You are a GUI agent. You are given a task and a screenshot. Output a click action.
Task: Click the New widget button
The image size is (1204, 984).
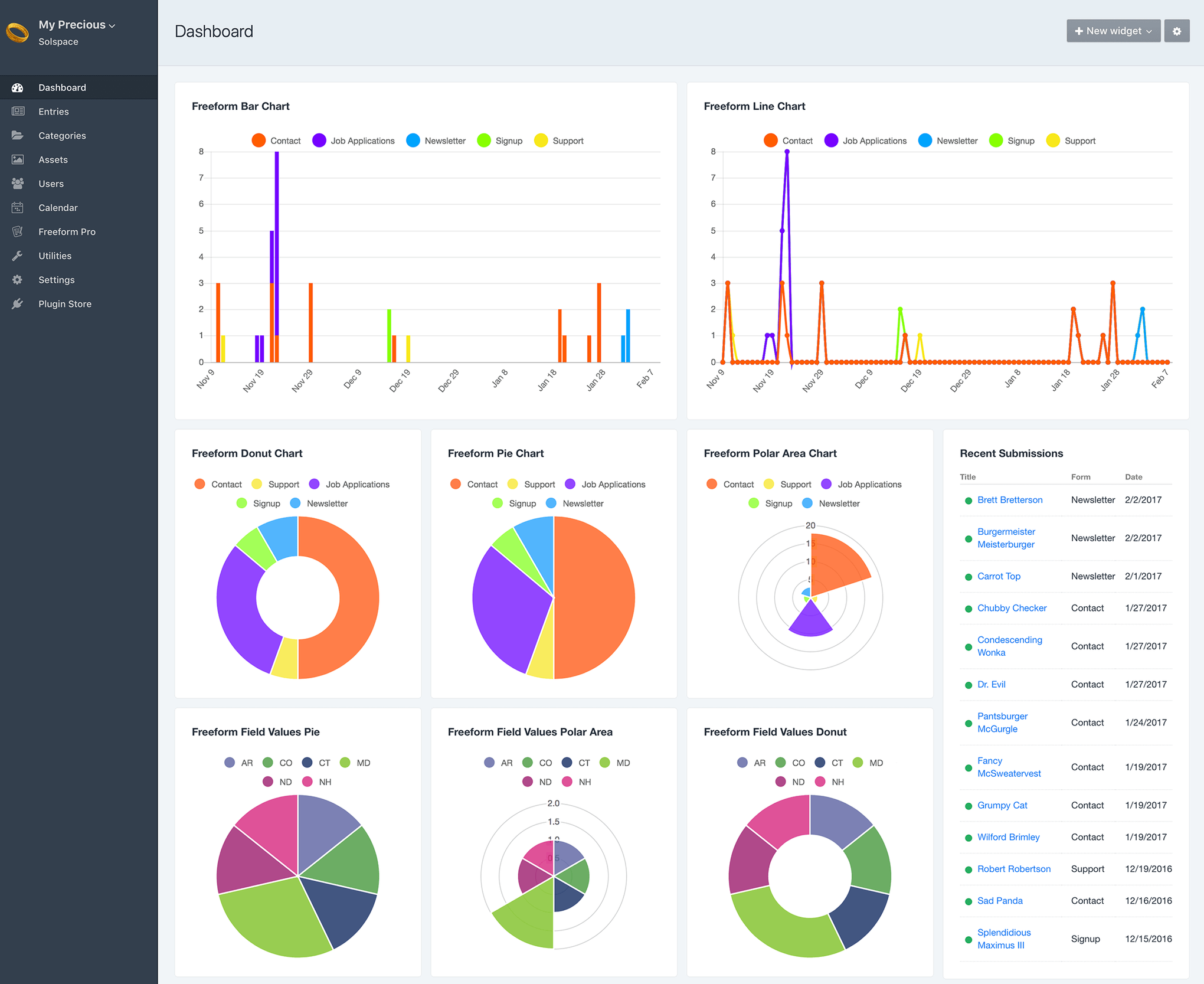(1113, 31)
